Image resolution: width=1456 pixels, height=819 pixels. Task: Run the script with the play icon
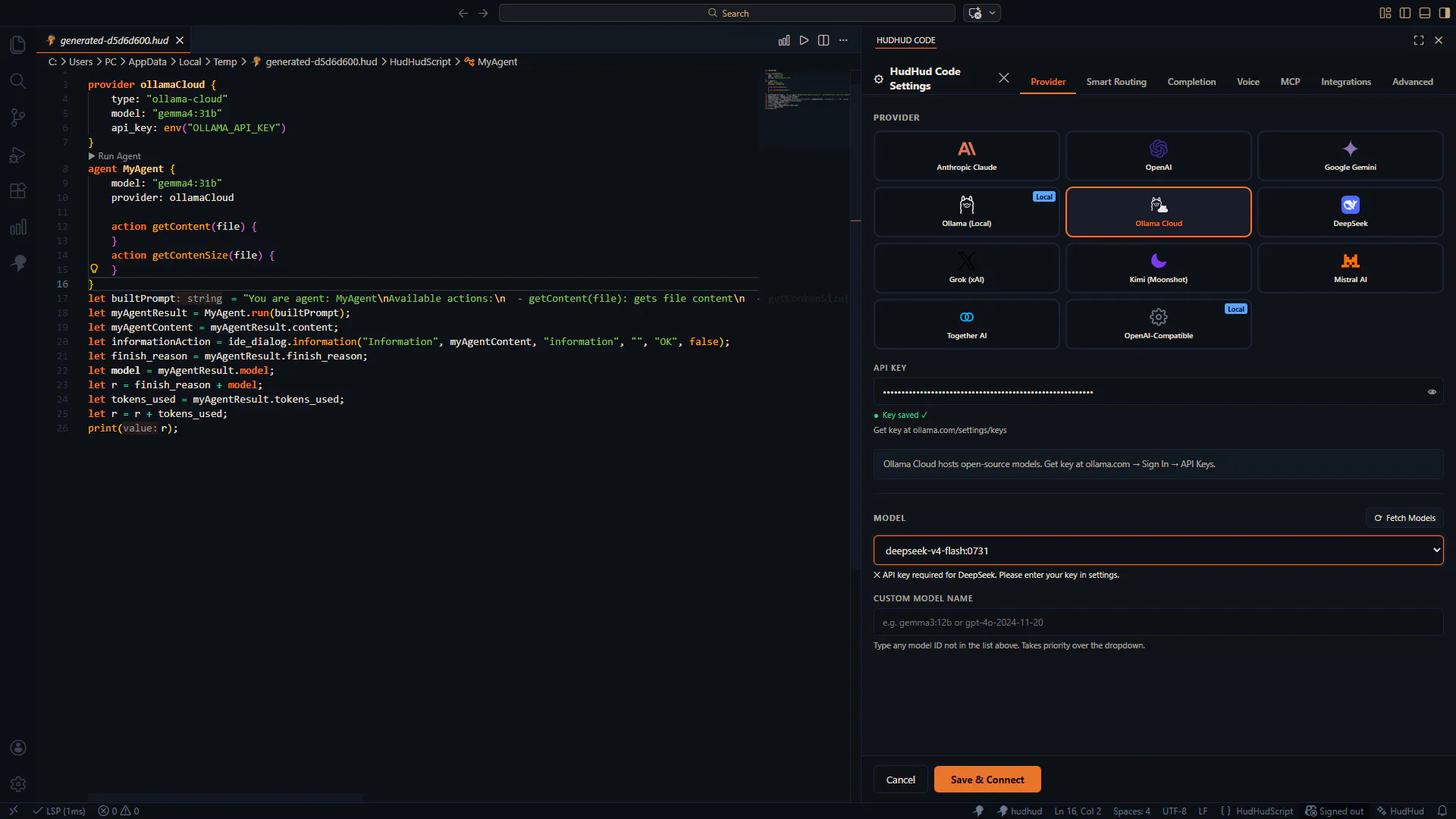tap(804, 40)
